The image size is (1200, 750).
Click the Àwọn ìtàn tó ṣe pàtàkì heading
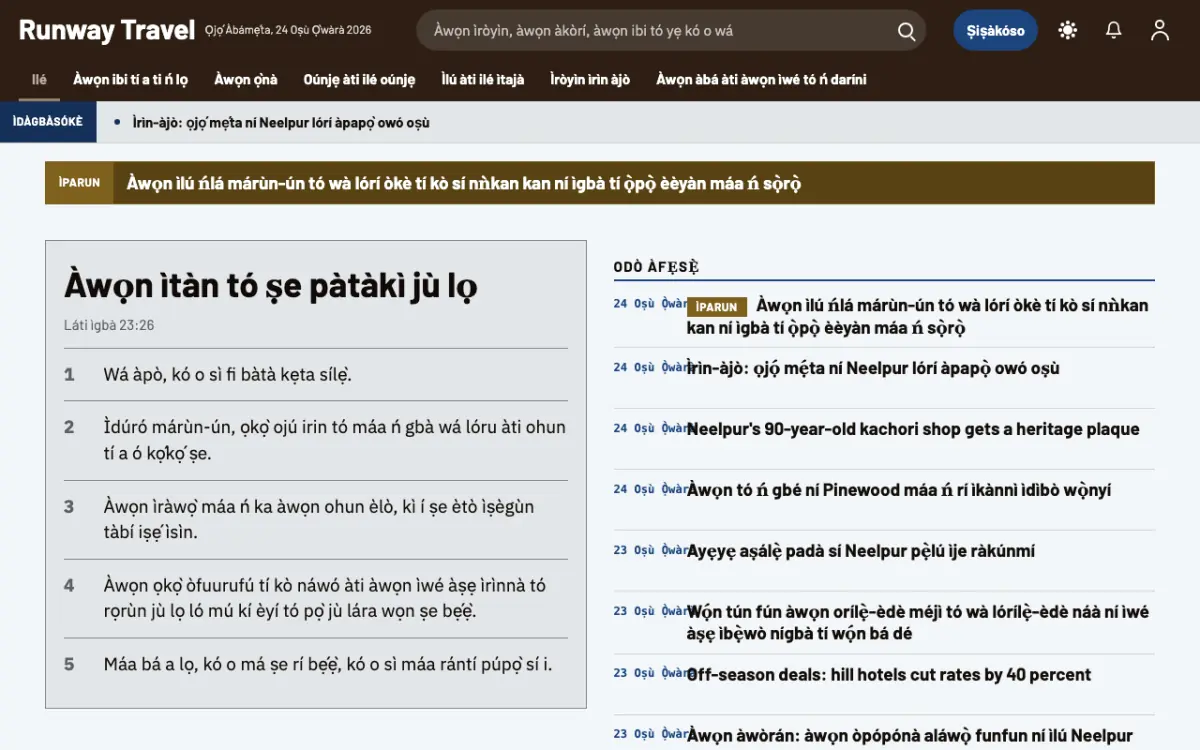point(270,285)
